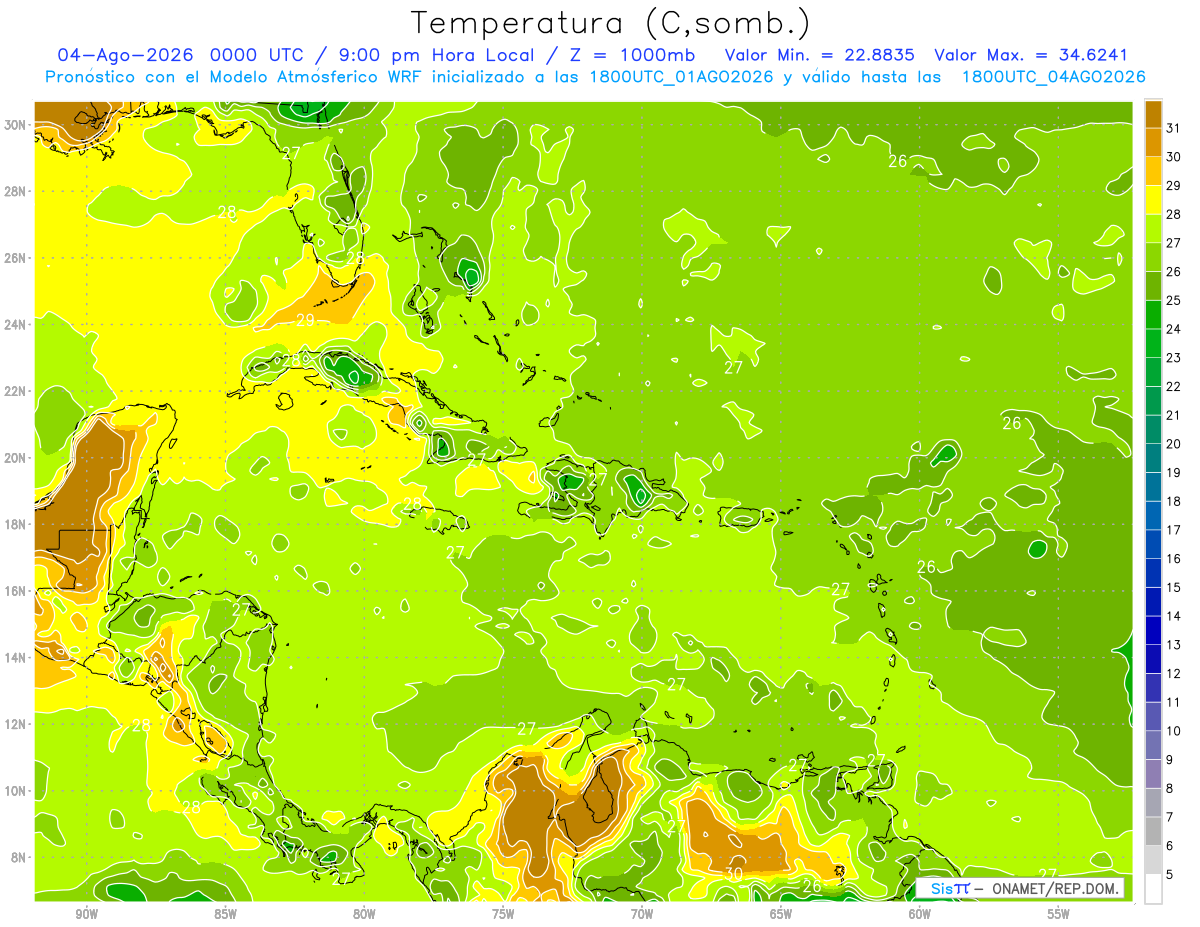This screenshot has width=1200, height=927.
Task: Click the title 'Temperatura (C,somb.)'
Action: (611, 24)
